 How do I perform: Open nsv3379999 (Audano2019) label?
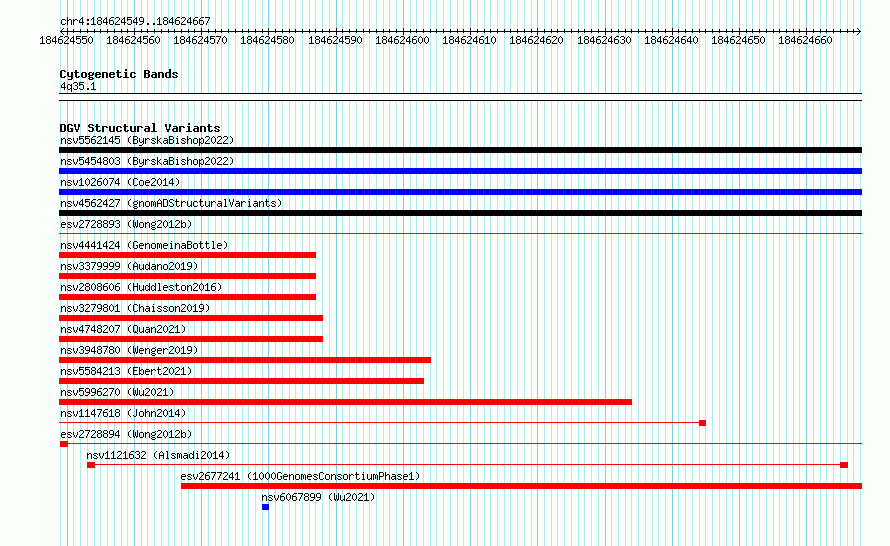pos(129,266)
